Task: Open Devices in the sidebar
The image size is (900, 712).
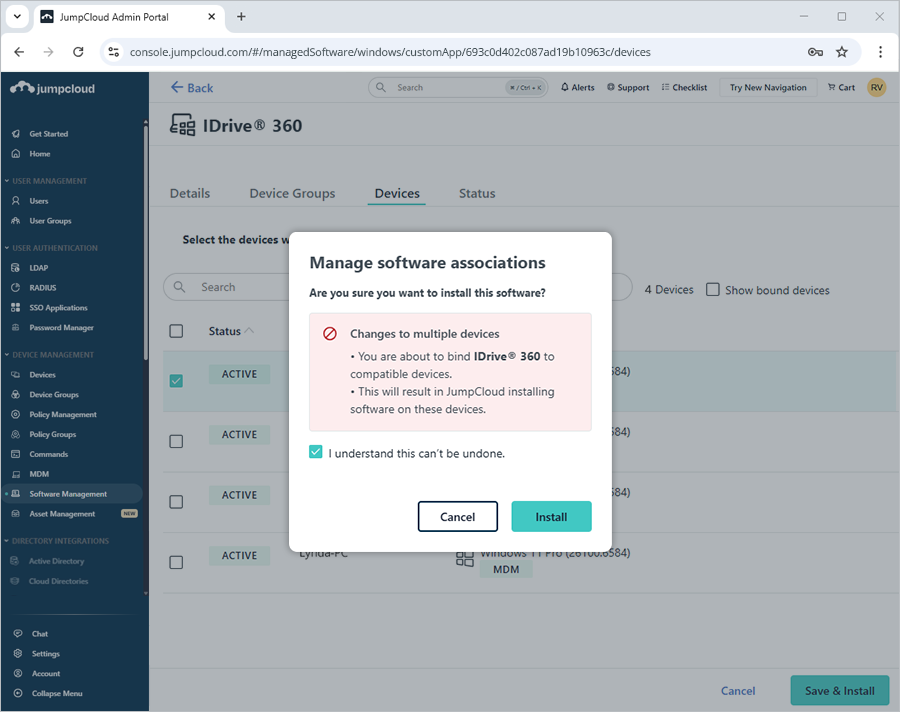Action: pos(42,375)
